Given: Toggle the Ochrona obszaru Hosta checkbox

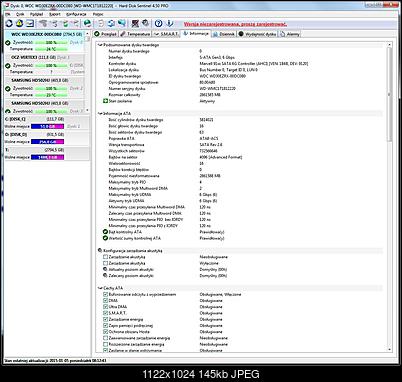Looking at the screenshot, I should [105, 332].
